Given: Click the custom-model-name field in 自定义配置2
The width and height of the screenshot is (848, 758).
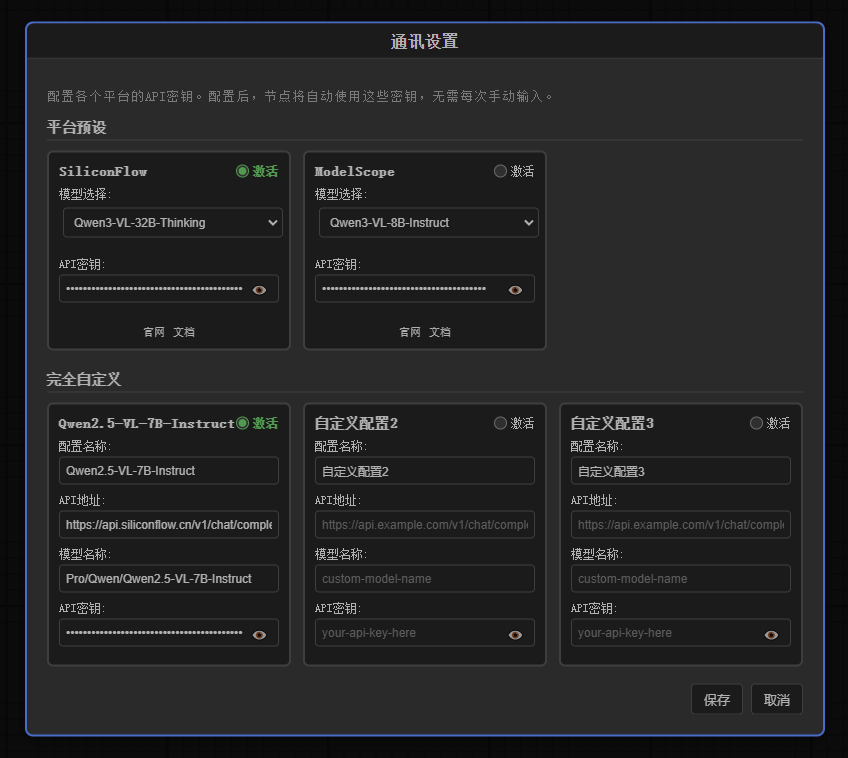Looking at the screenshot, I should click(x=425, y=579).
